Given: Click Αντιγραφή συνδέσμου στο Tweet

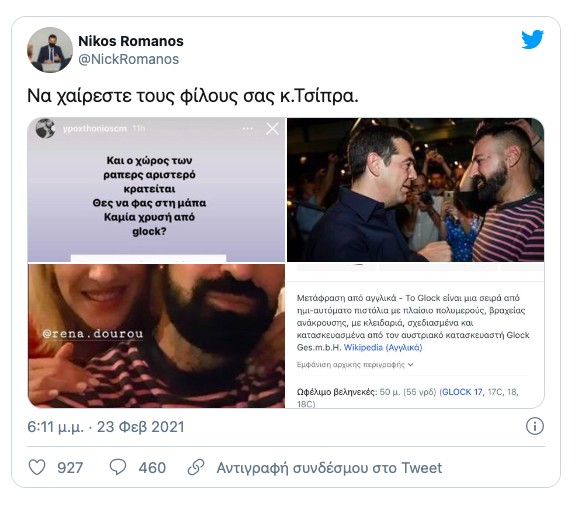Looking at the screenshot, I should pyautogui.click(x=329, y=468).
